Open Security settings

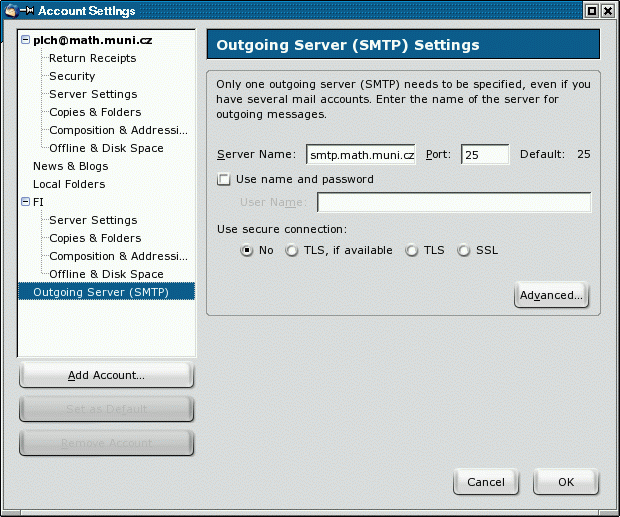click(72, 76)
